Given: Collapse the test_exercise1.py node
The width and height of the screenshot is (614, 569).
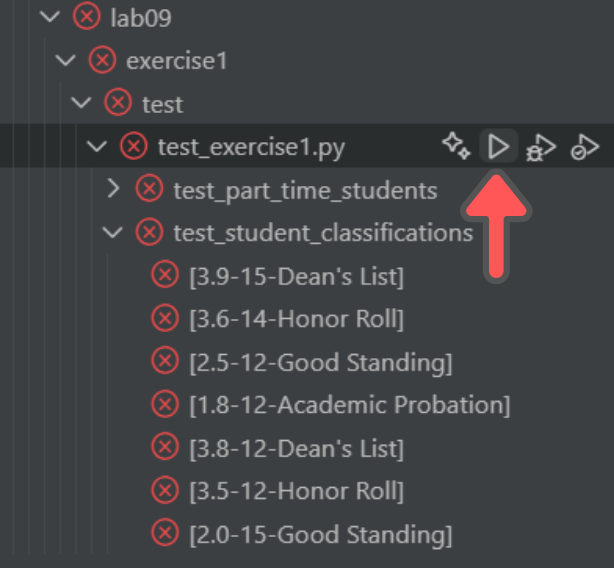Looking at the screenshot, I should (x=97, y=146).
